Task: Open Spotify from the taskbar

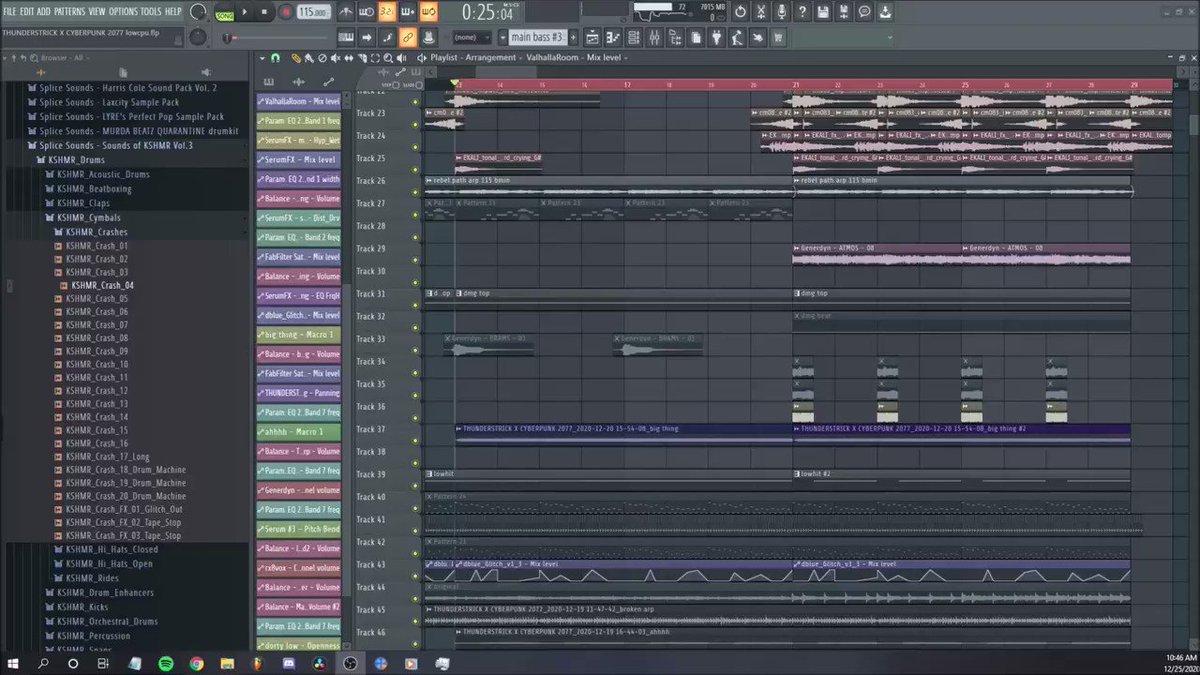Action: tap(165, 663)
